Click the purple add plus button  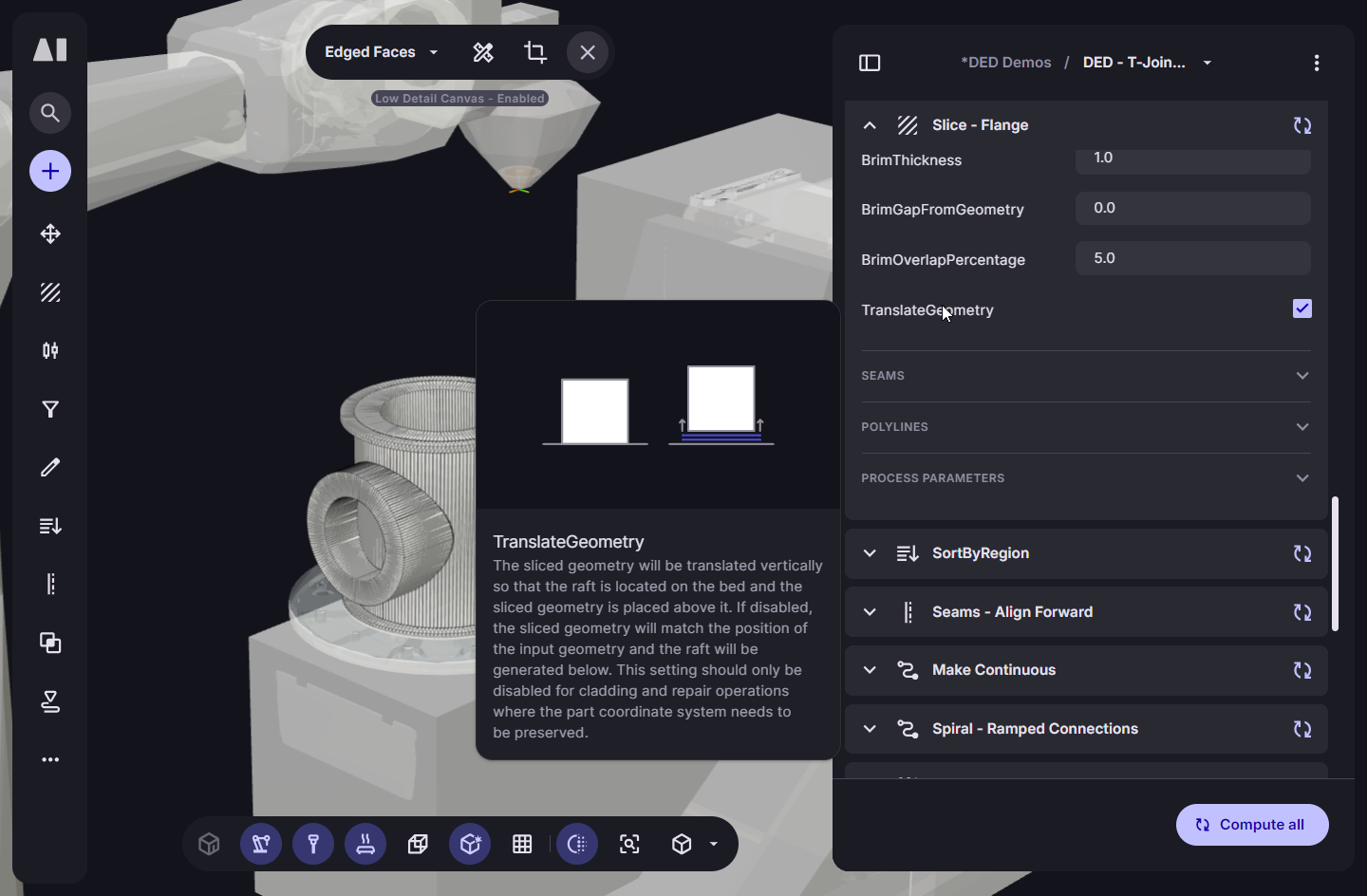click(x=50, y=172)
